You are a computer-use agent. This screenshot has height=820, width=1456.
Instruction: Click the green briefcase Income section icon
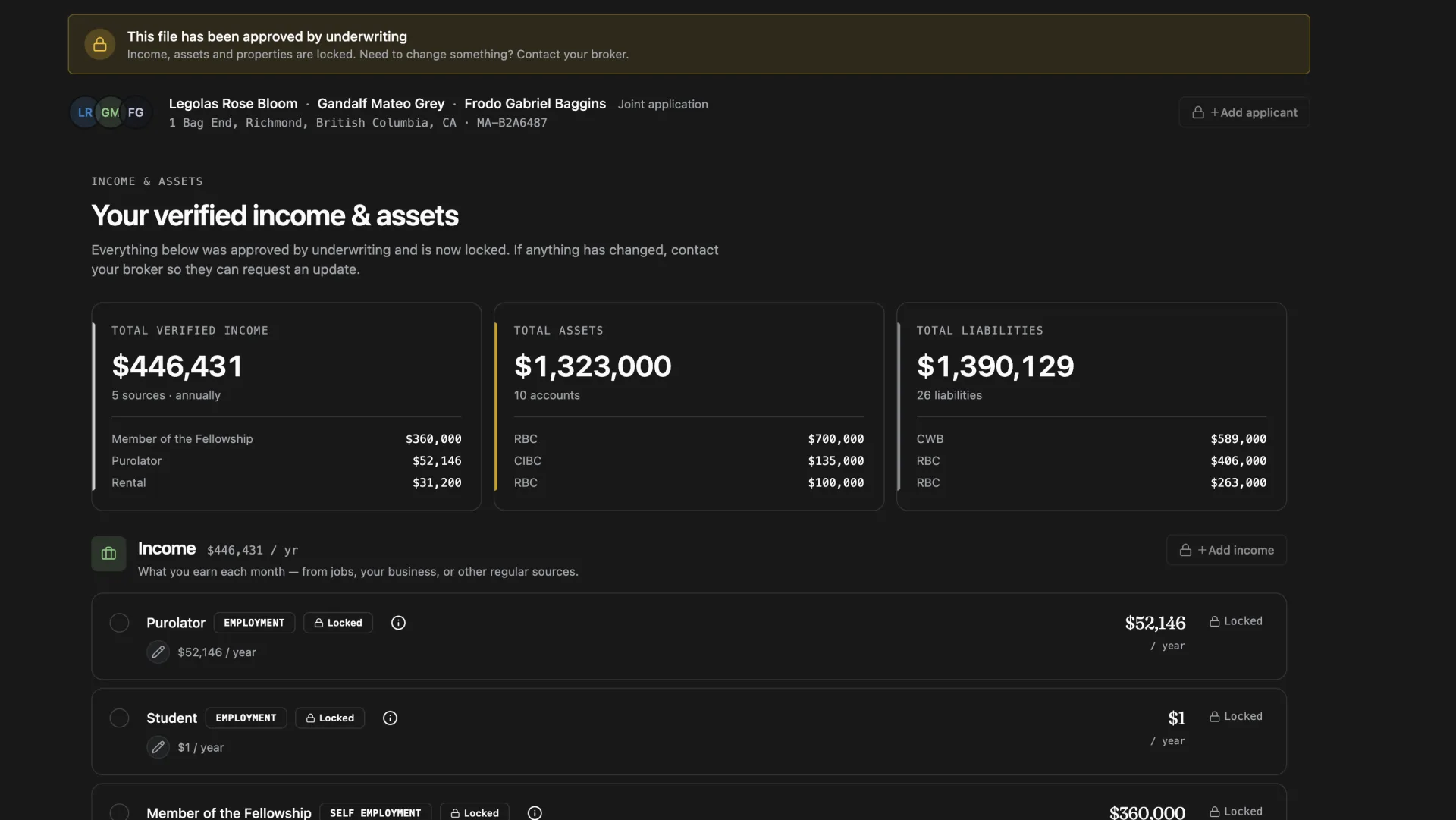click(x=108, y=554)
